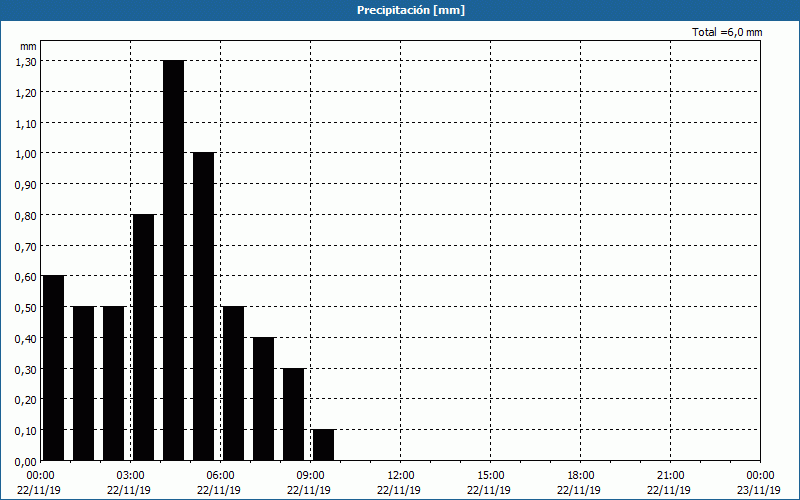Select the 0,80 y-axis label
Viewport: 800px width, 500px height.
click(26, 216)
